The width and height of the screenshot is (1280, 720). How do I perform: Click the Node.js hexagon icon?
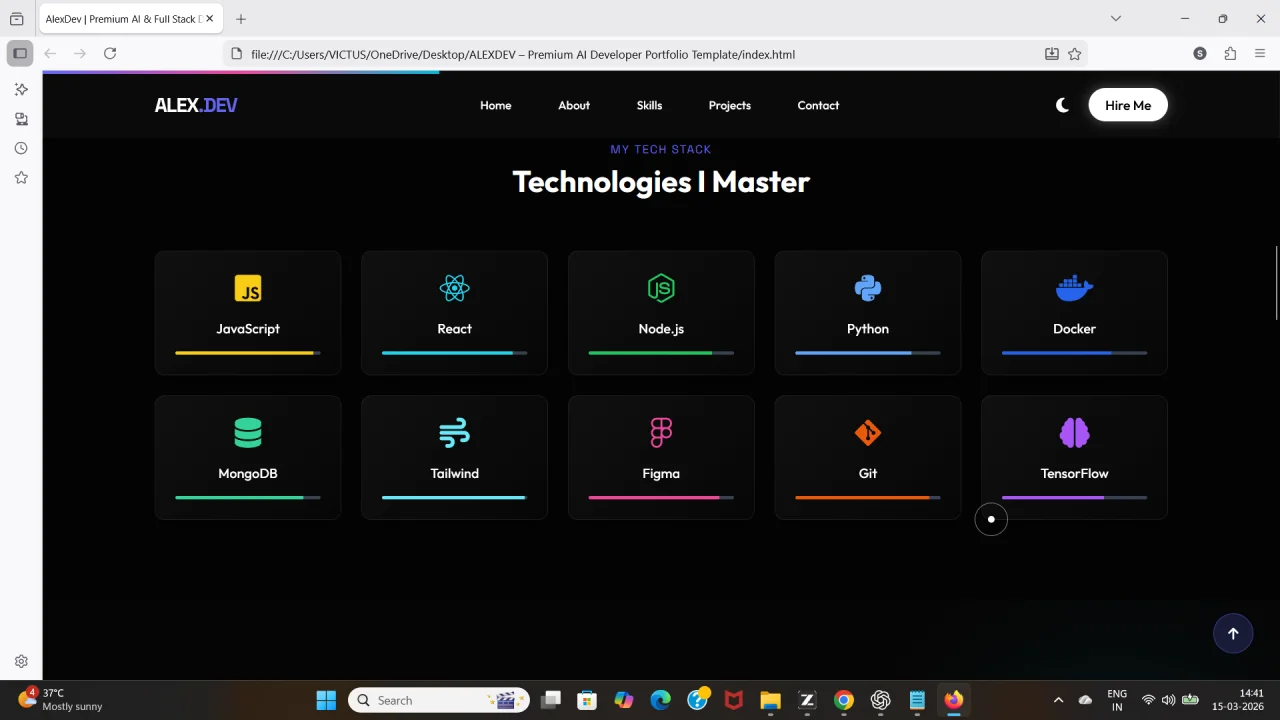click(661, 288)
